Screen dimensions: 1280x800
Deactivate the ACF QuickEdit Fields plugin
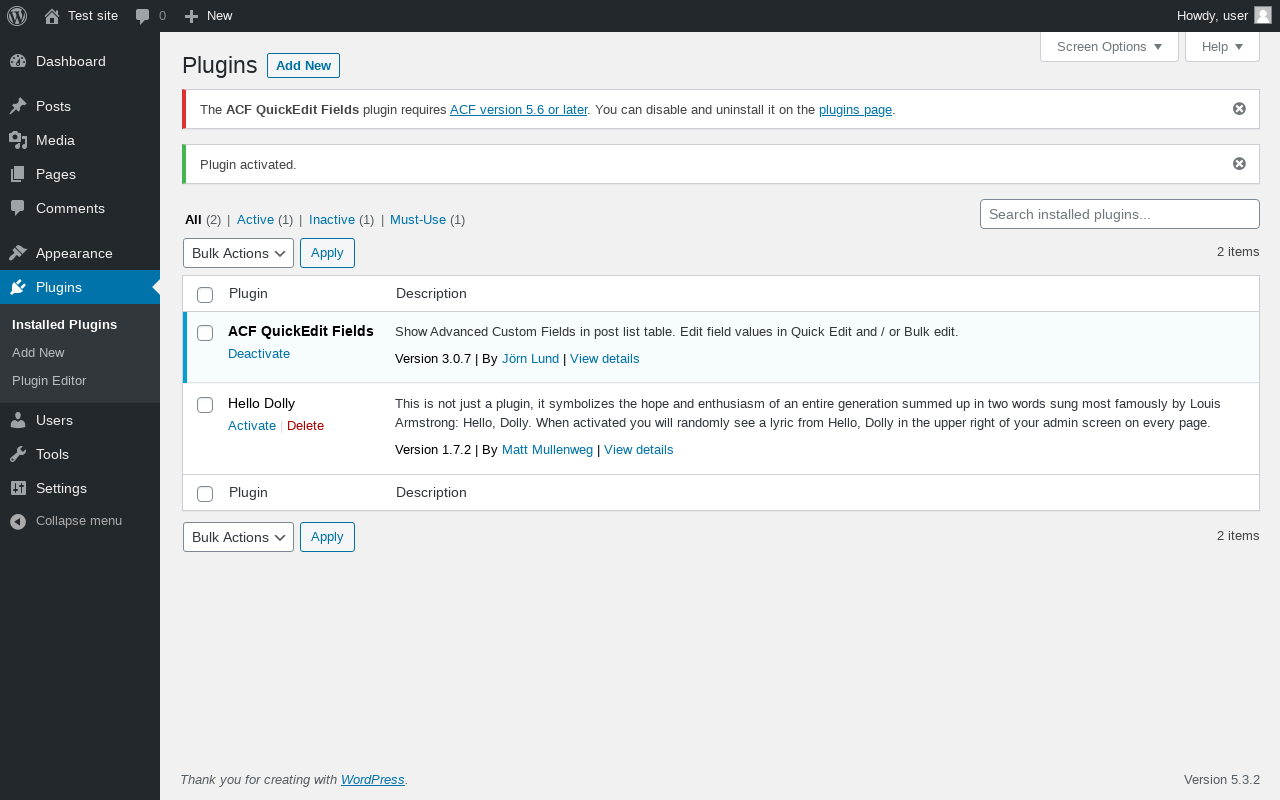259,354
